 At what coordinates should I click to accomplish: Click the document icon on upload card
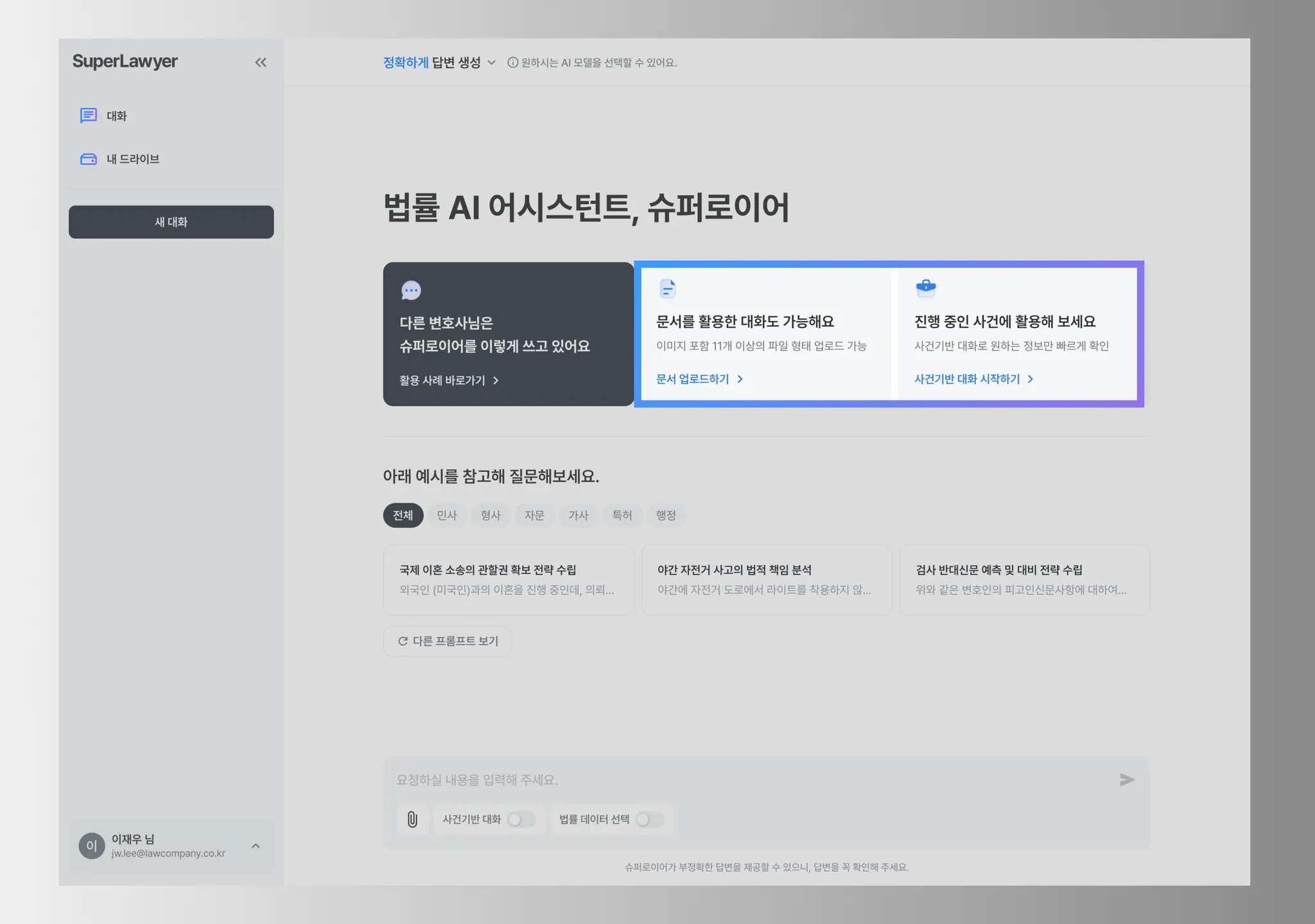coord(668,289)
